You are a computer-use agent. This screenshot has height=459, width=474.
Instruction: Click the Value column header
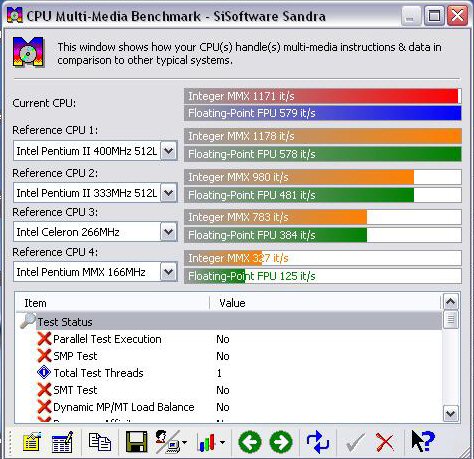click(325, 303)
